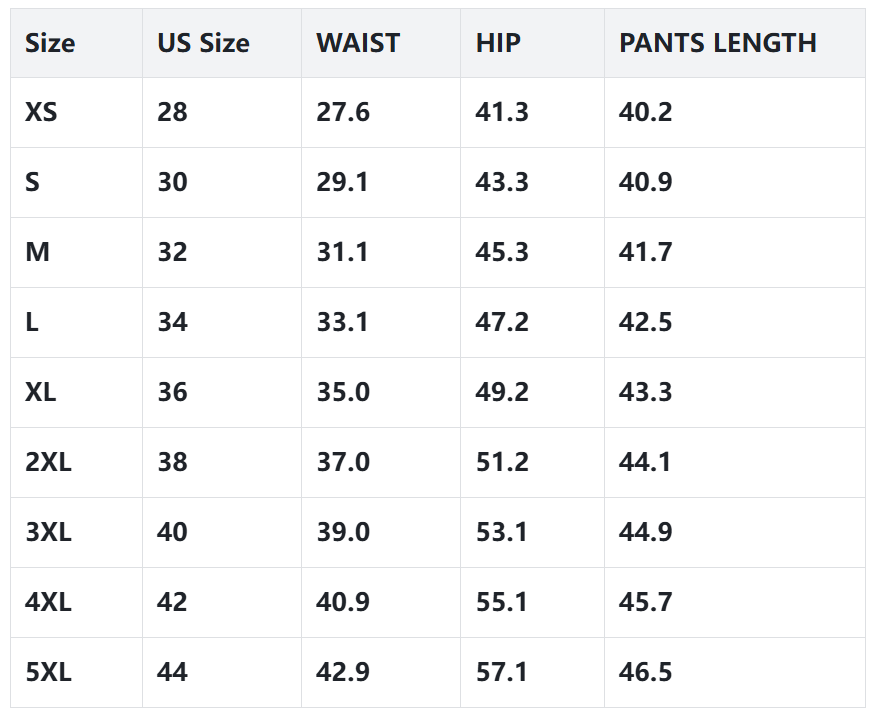Click the PANTS LENGTH column header
The height and width of the screenshot is (715, 877).
point(718,43)
